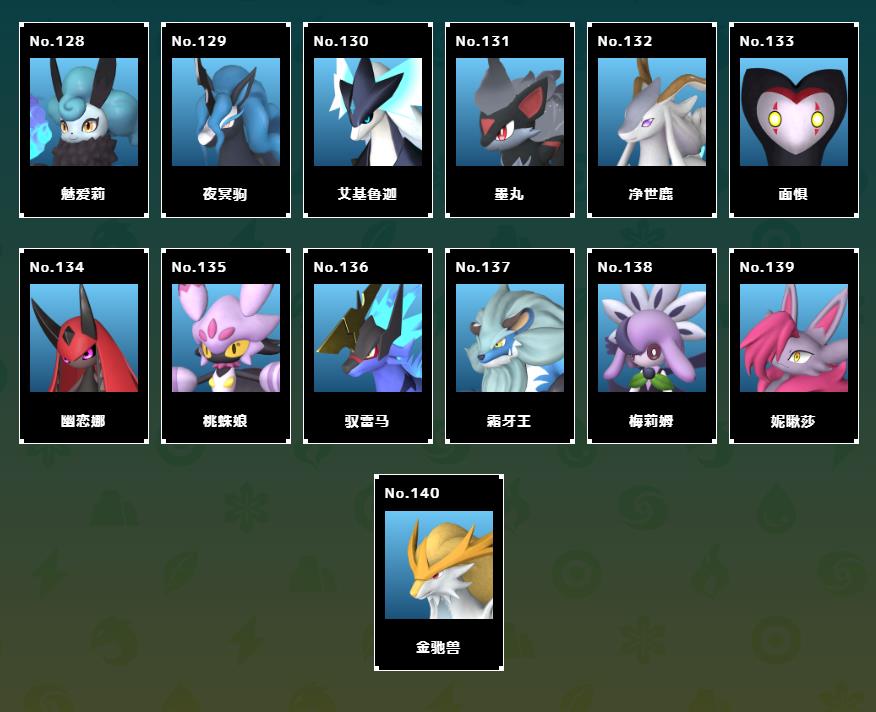Click the No.136 number label
876x712 pixels.
pos(341,267)
